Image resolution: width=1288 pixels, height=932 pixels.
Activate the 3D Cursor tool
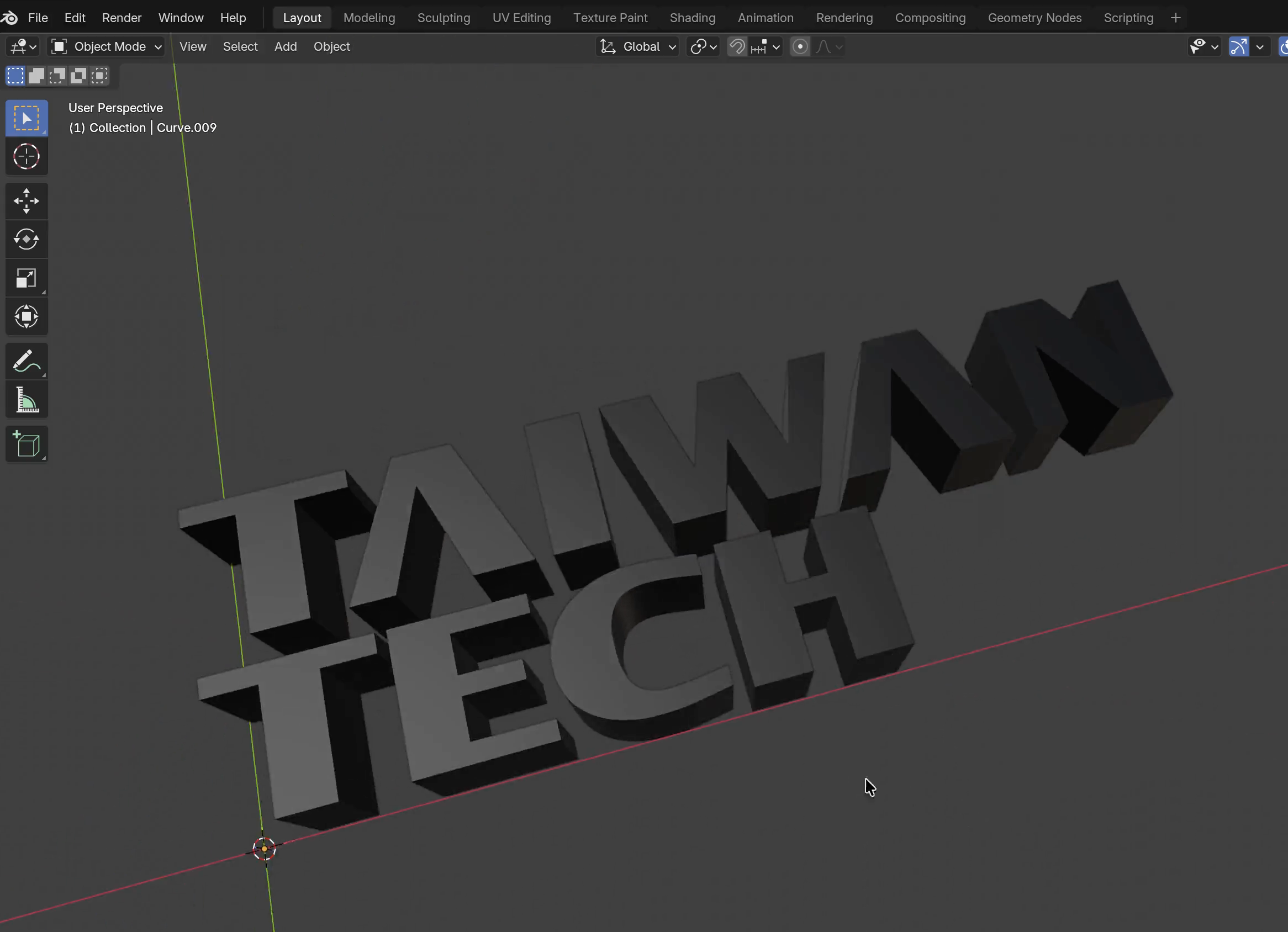[27, 157]
